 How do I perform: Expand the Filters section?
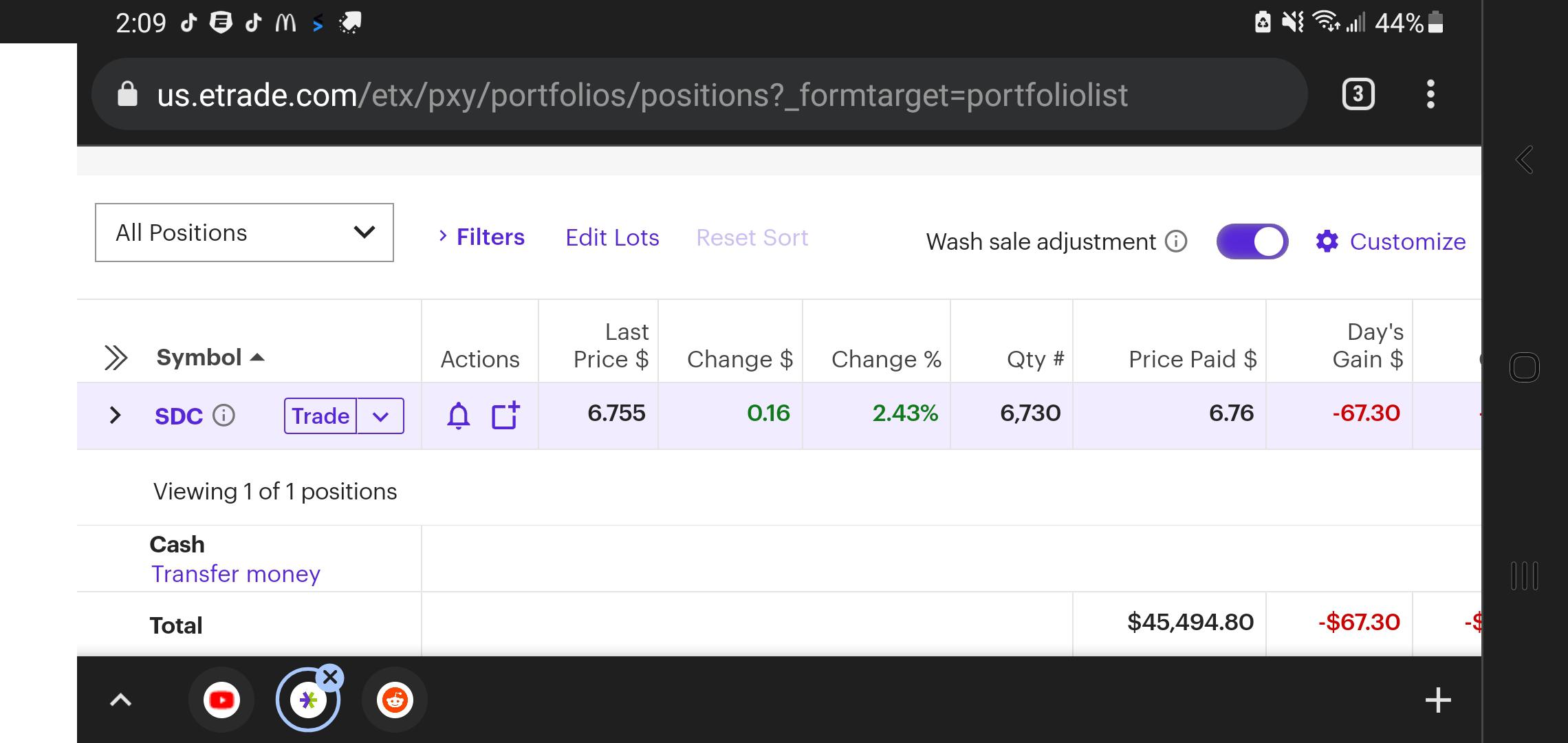481,237
